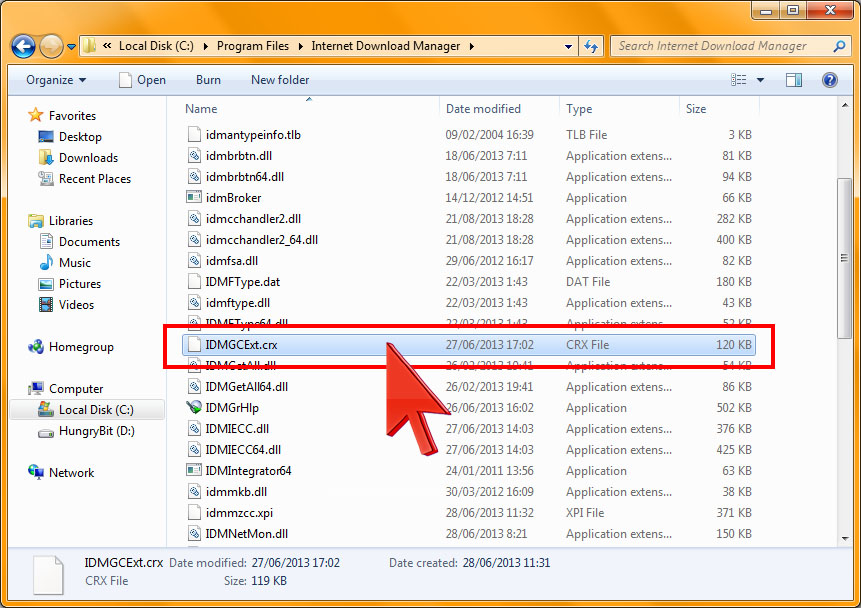The height and width of the screenshot is (608, 861).
Task: Select idmantypeinfo.tlb file icon
Action: [x=194, y=135]
